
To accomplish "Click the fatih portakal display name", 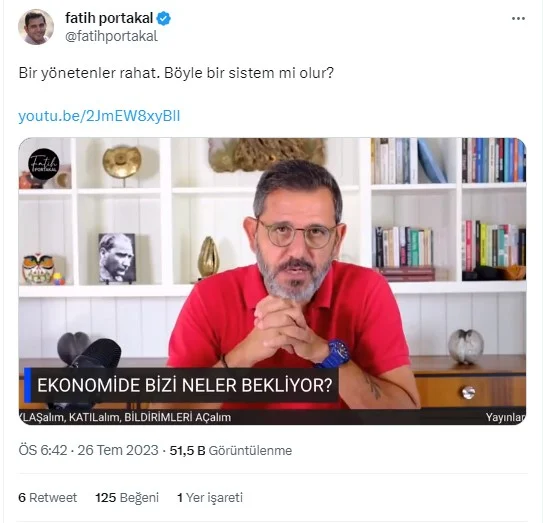I will tap(109, 18).
